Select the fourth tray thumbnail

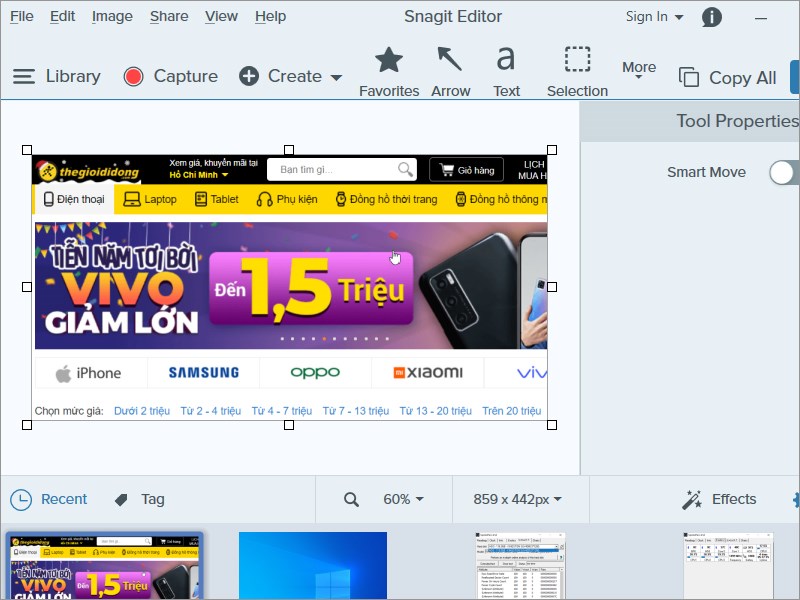coord(728,566)
